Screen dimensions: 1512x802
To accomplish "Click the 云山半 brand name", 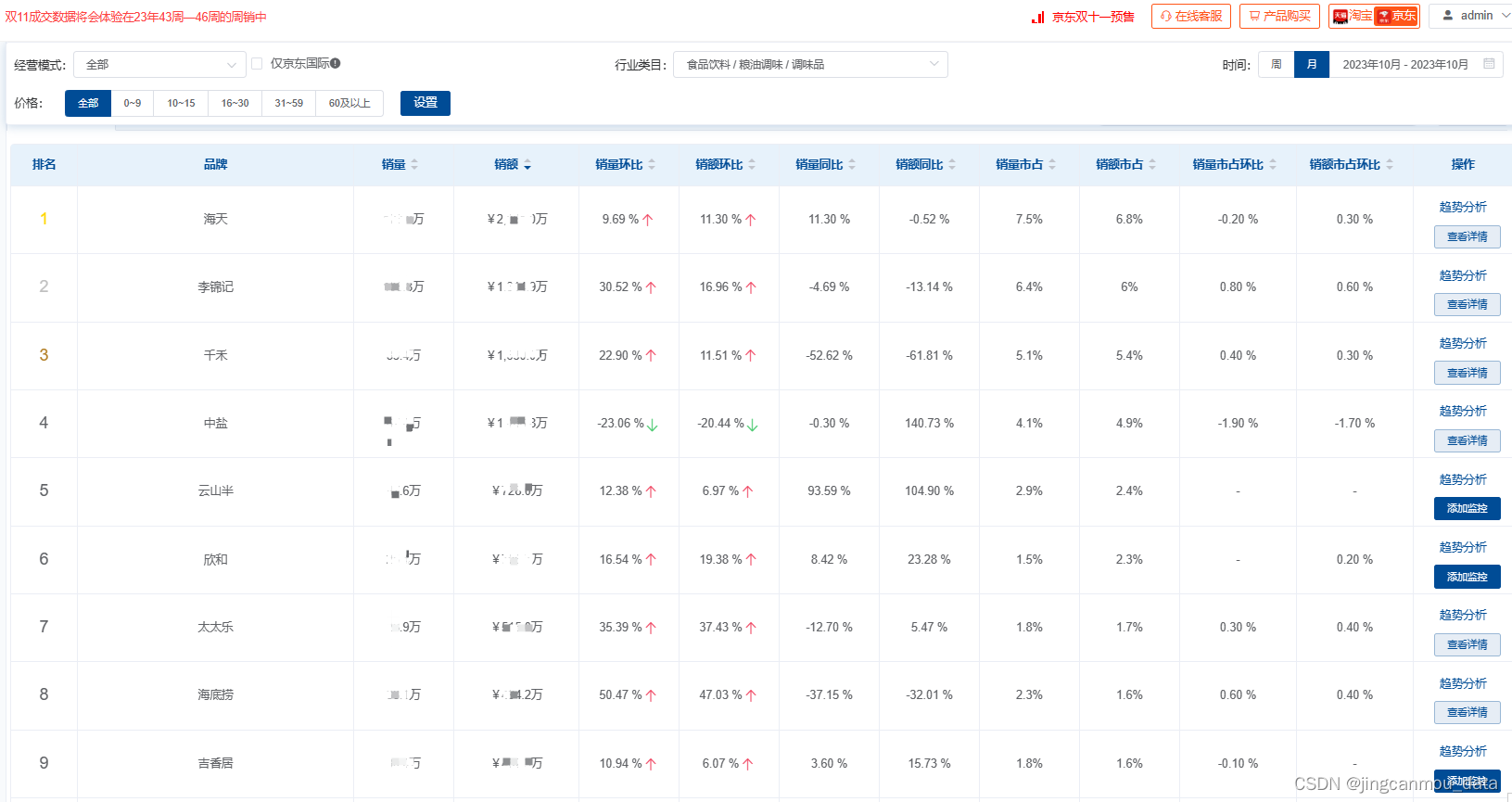I will pyautogui.click(x=216, y=490).
